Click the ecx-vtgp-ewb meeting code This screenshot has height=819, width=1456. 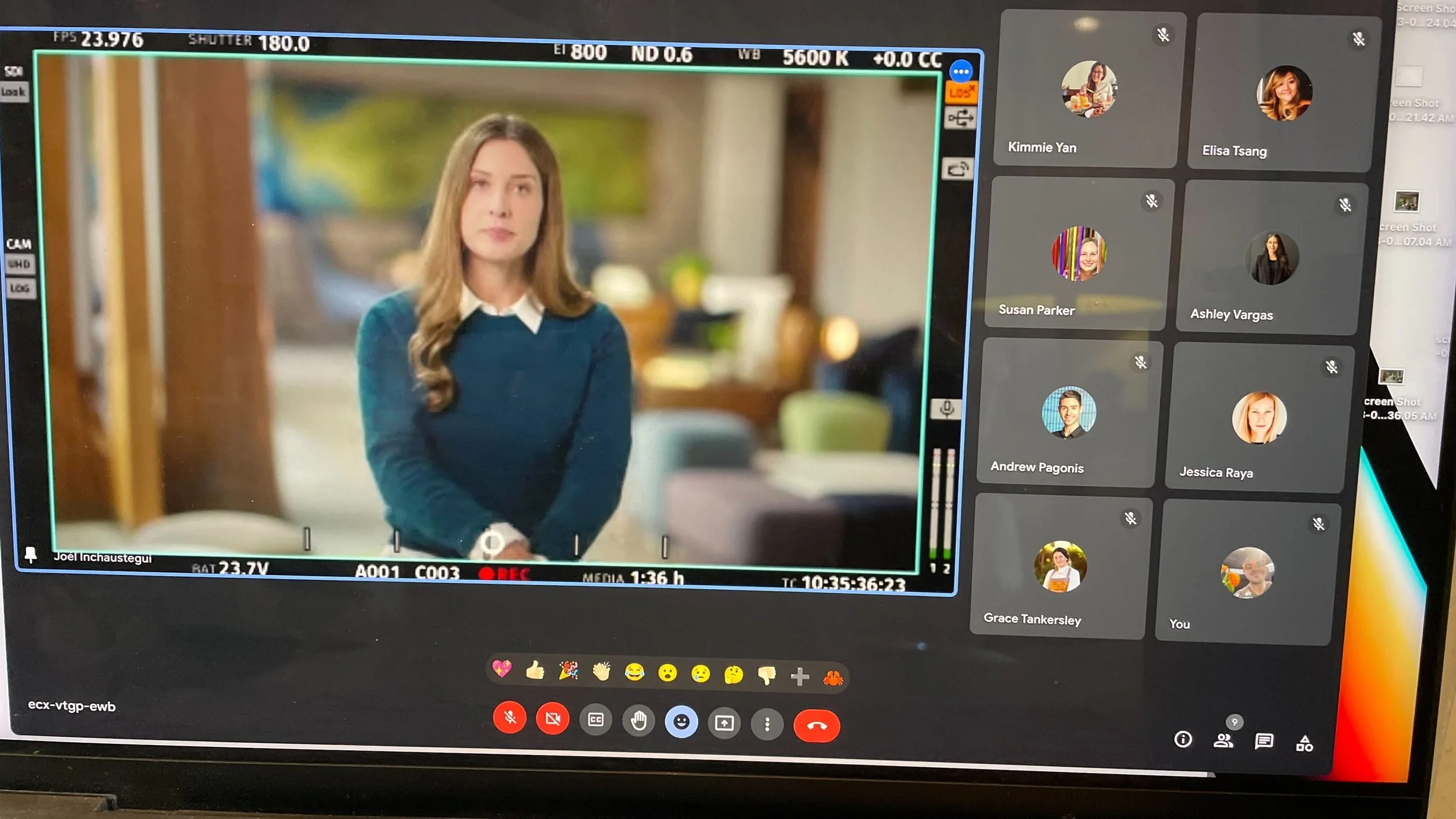pyautogui.click(x=72, y=706)
